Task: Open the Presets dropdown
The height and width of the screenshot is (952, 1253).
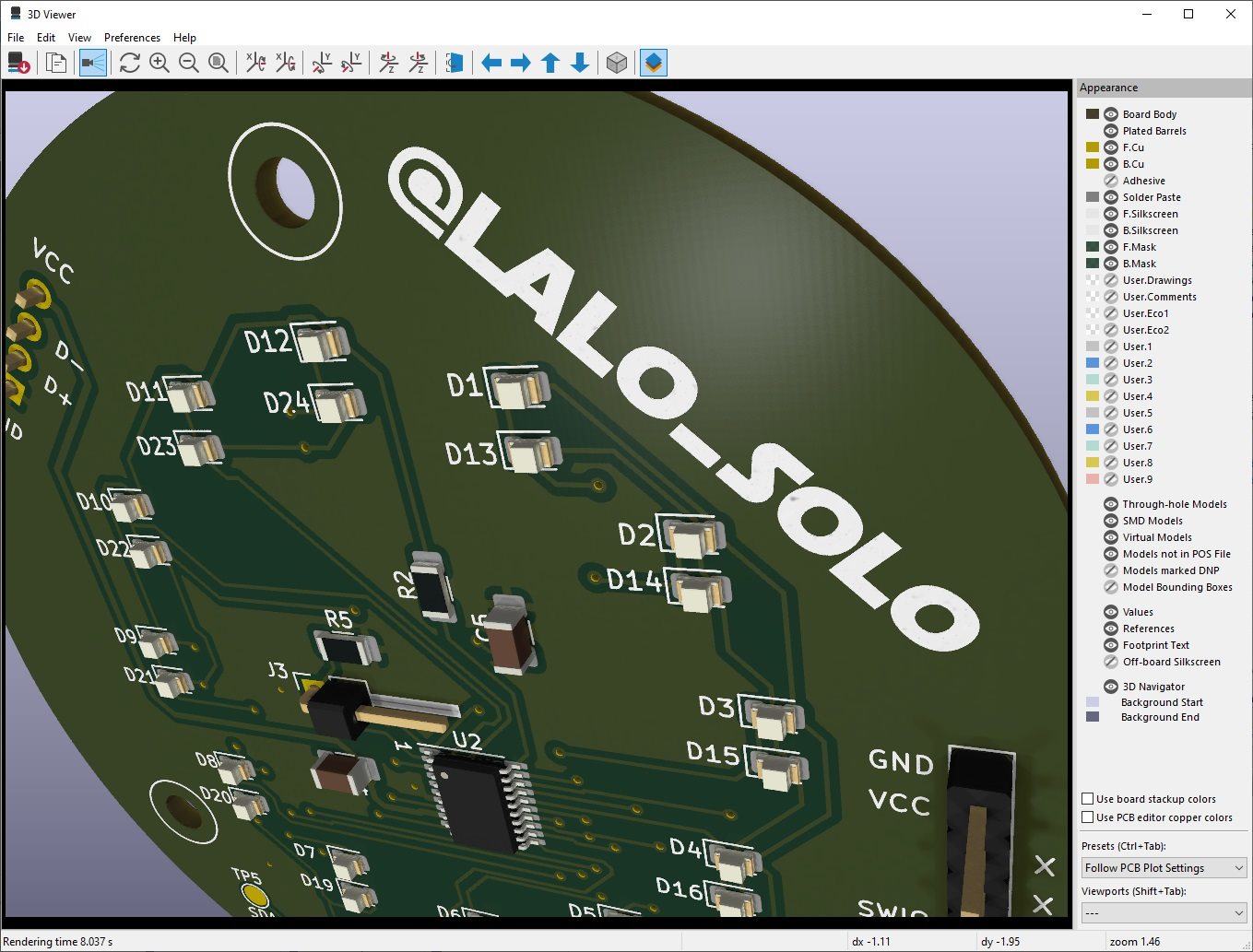Action: click(1164, 868)
